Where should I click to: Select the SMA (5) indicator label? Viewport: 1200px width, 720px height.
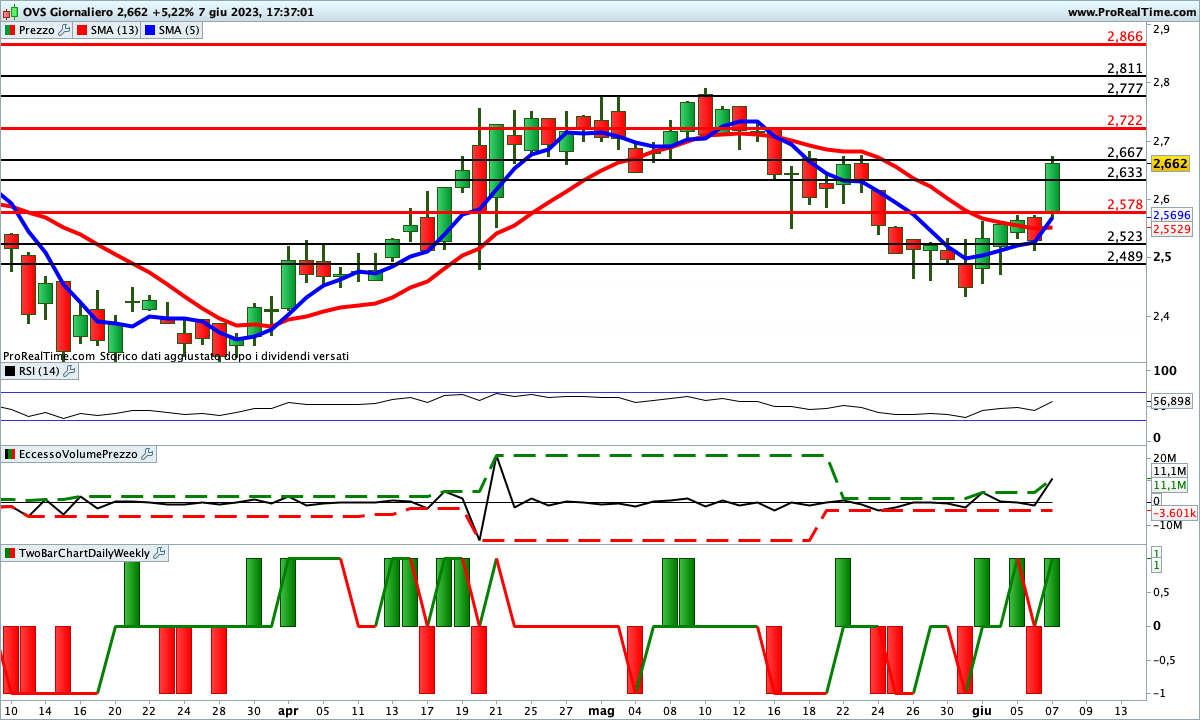pos(179,30)
